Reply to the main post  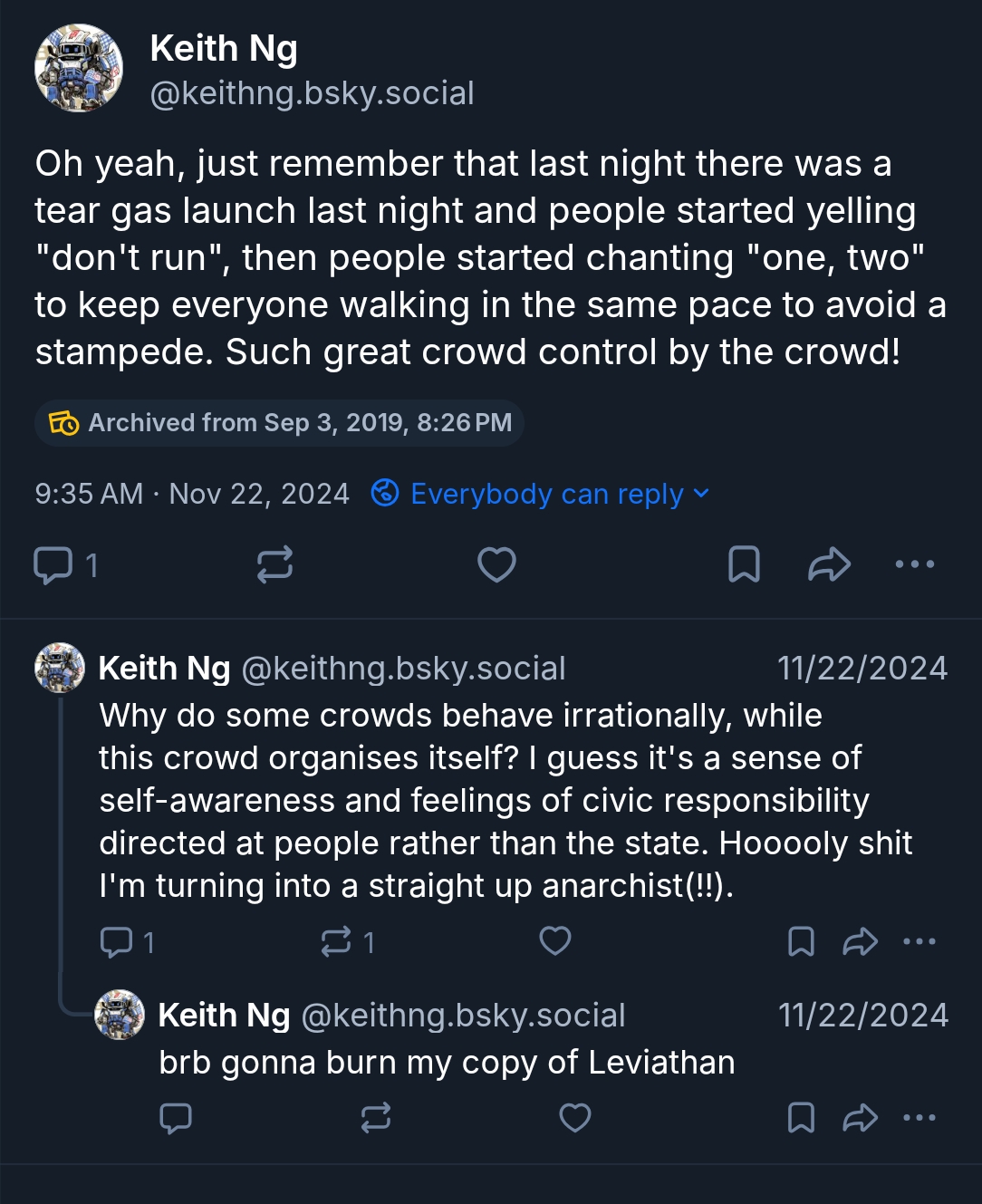pos(53,564)
